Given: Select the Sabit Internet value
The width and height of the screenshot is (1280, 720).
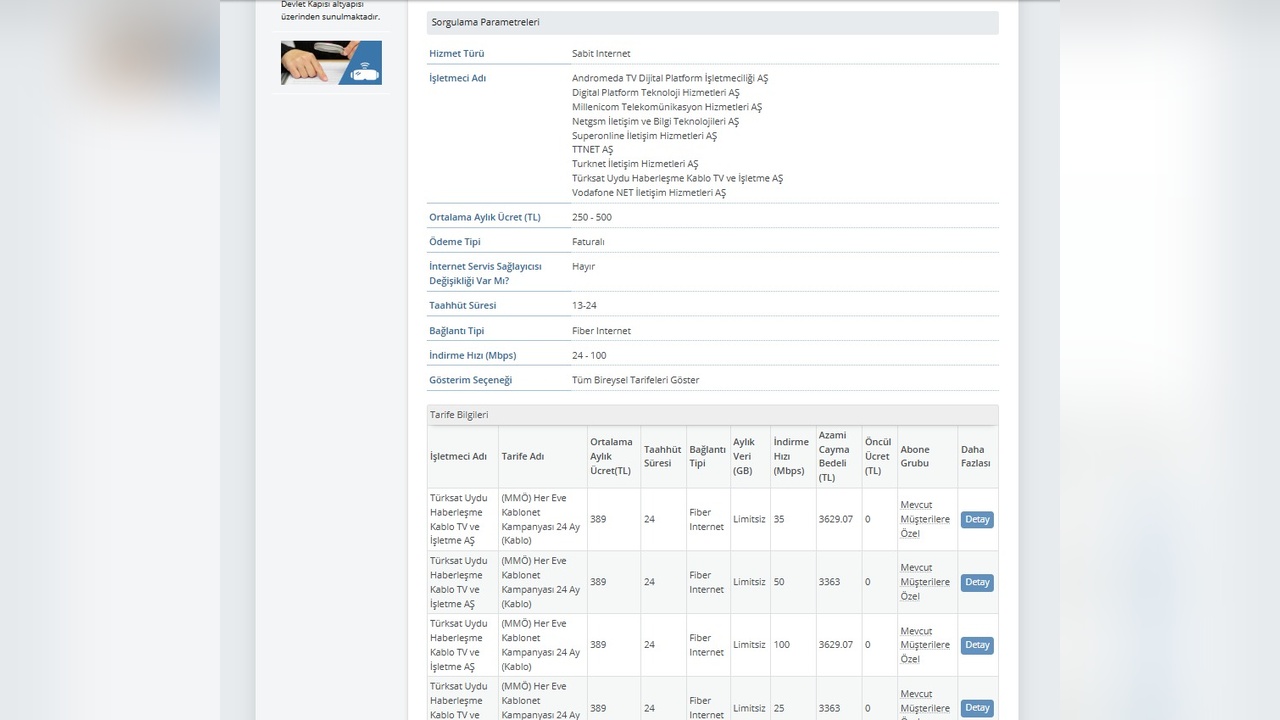Looking at the screenshot, I should coord(601,53).
